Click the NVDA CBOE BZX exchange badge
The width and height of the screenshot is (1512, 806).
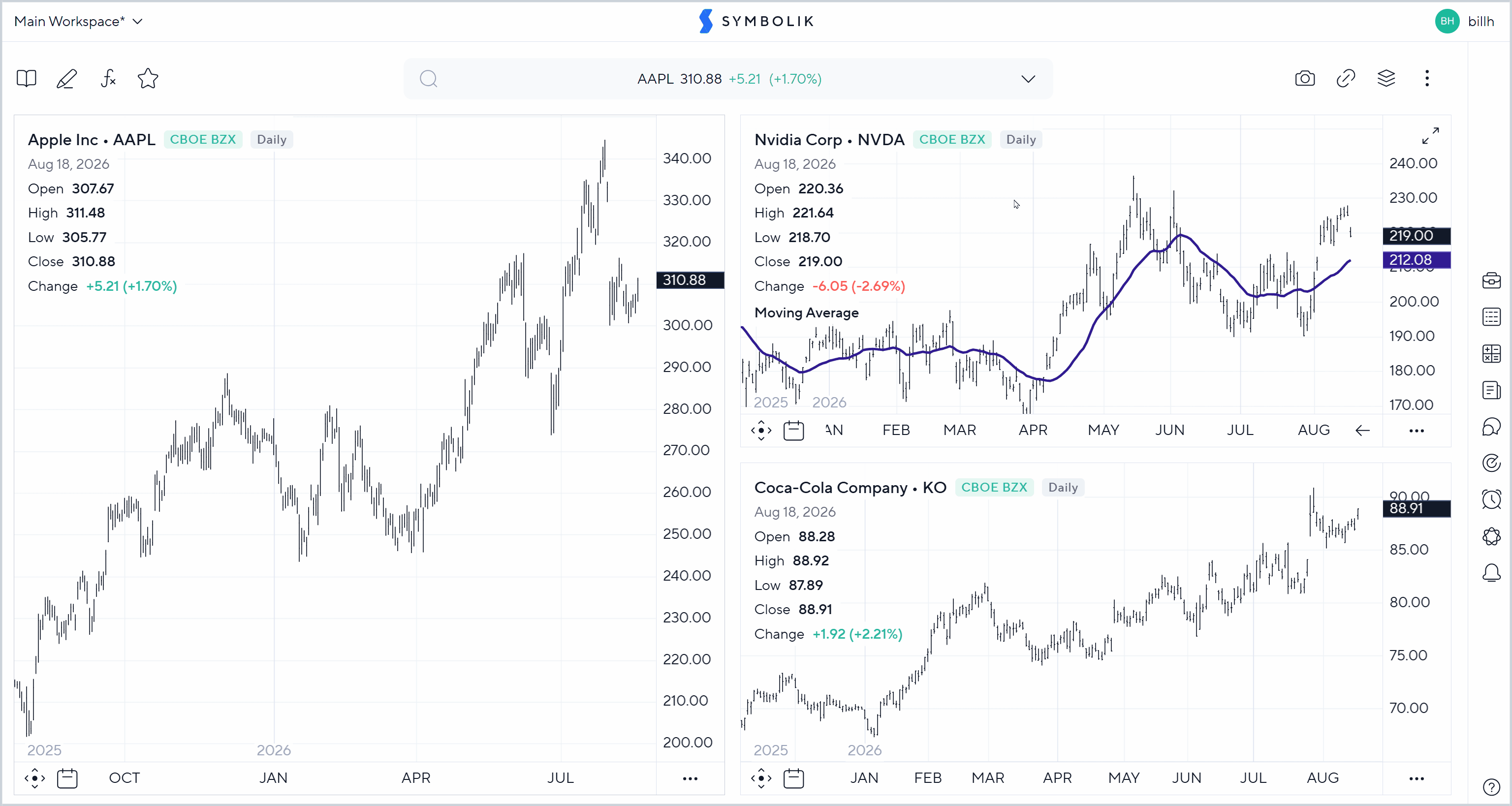[x=952, y=140]
